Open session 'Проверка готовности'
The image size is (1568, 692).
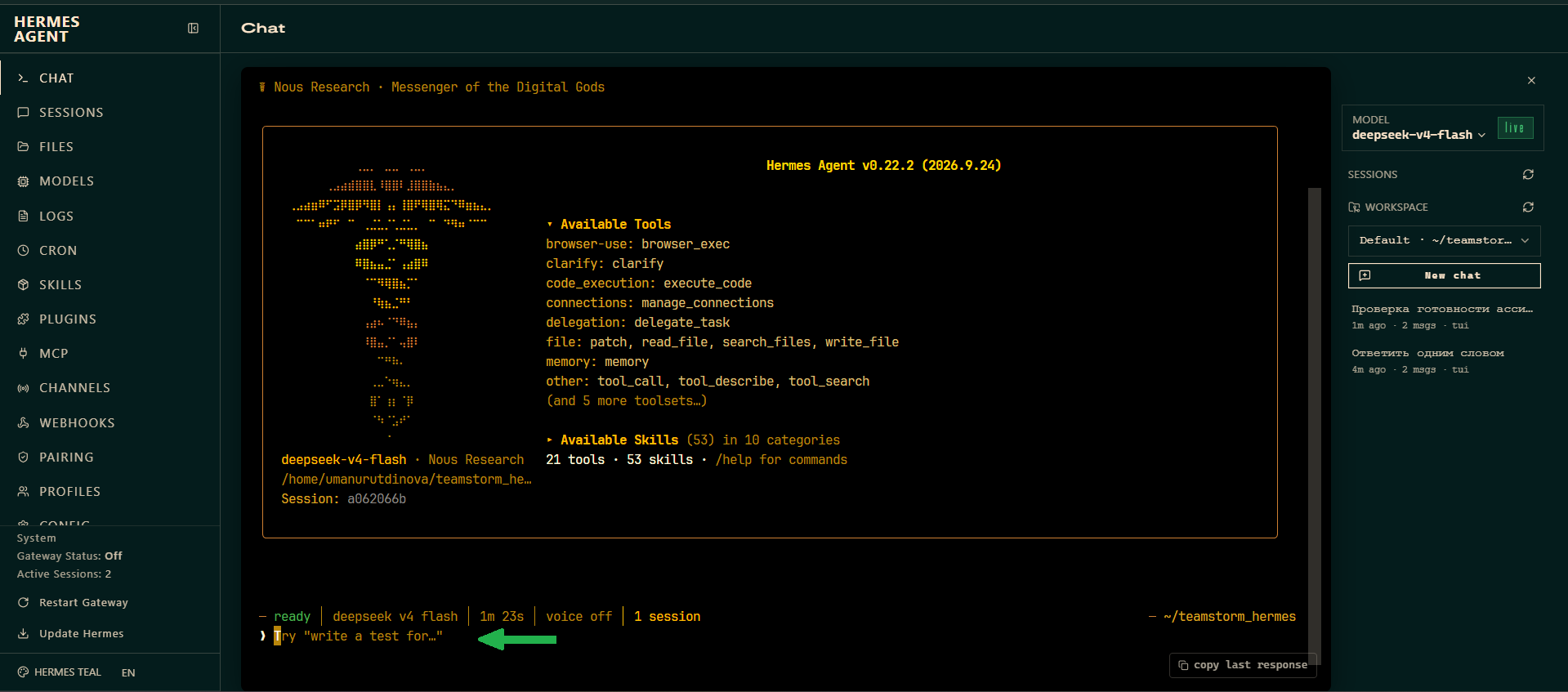[x=1444, y=317]
